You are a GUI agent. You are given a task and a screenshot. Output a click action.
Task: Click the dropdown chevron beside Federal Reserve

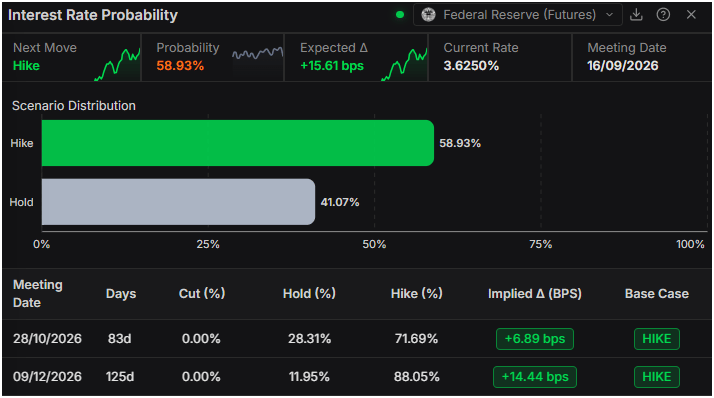[x=609, y=15]
